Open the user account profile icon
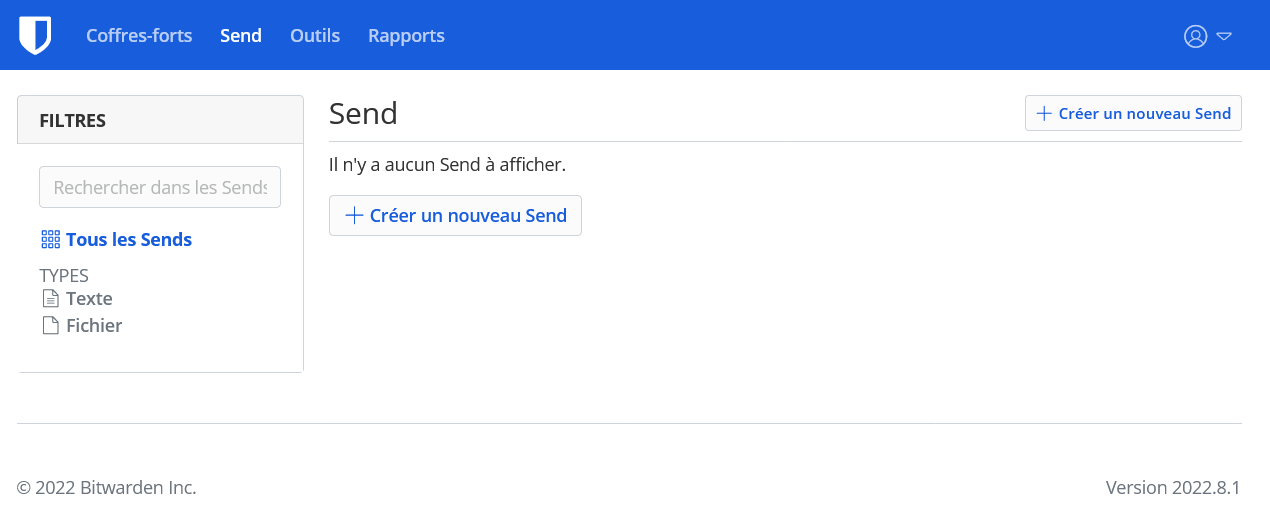Viewport: 1270px width, 510px height. (x=1195, y=36)
